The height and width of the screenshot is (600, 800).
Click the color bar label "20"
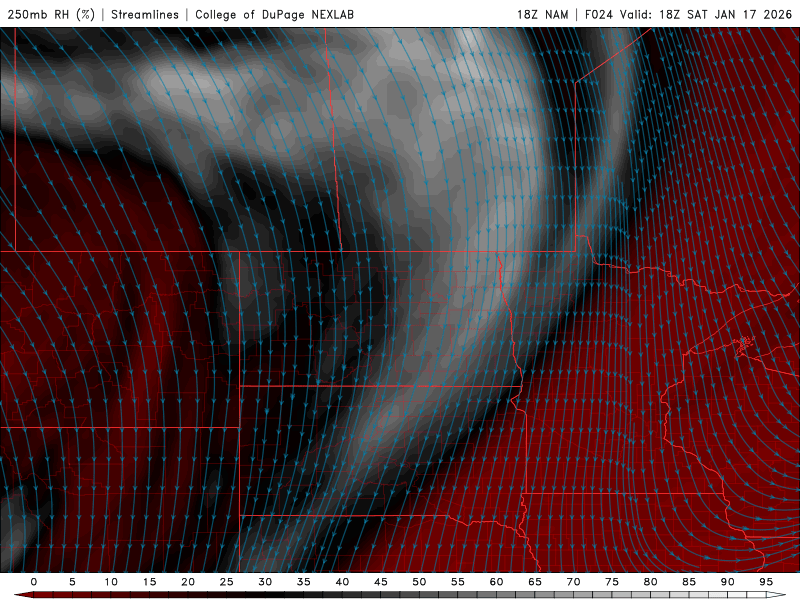pos(188,582)
